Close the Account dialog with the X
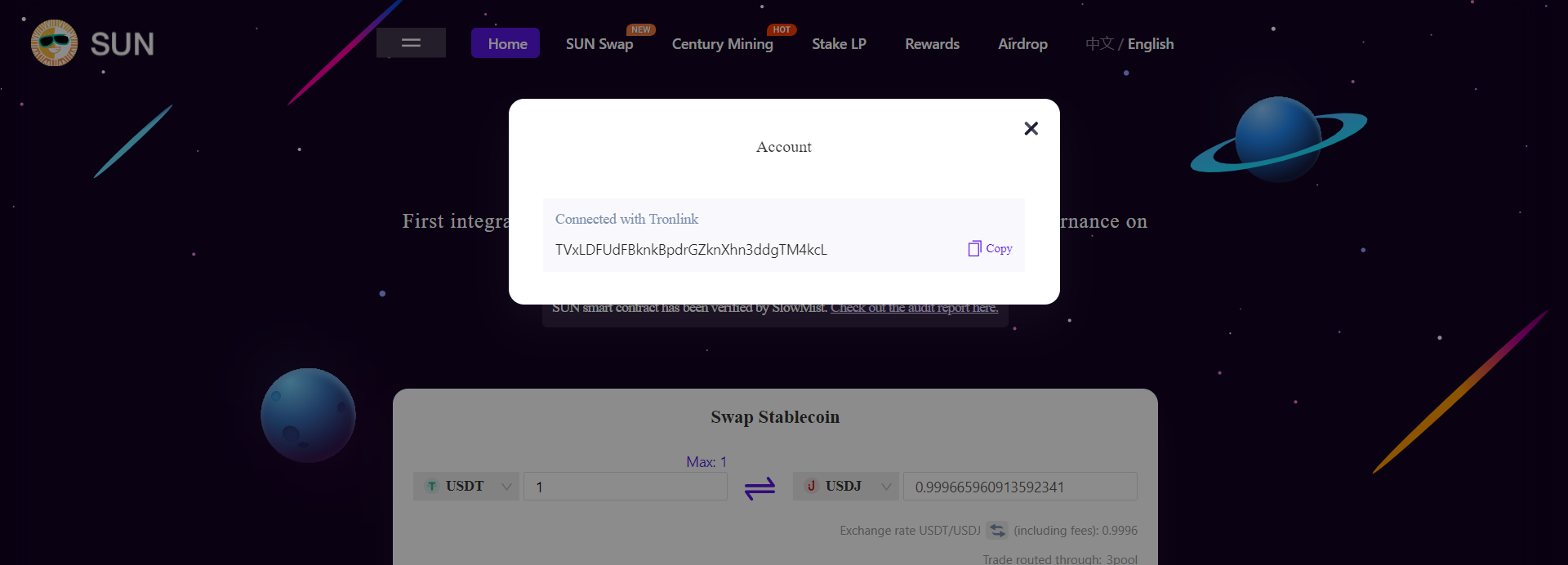Image resolution: width=1568 pixels, height=565 pixels. 1031,128
